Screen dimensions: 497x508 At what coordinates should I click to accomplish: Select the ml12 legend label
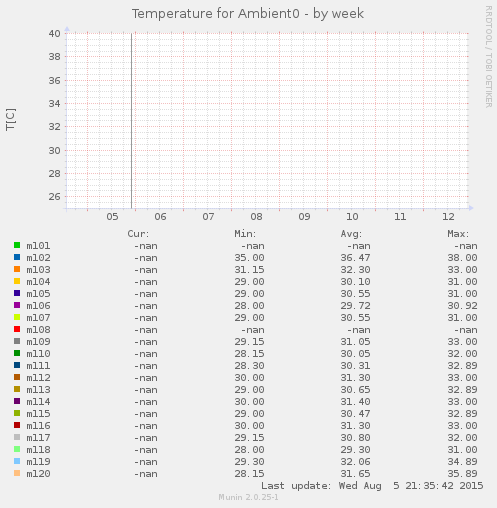pos(38,378)
